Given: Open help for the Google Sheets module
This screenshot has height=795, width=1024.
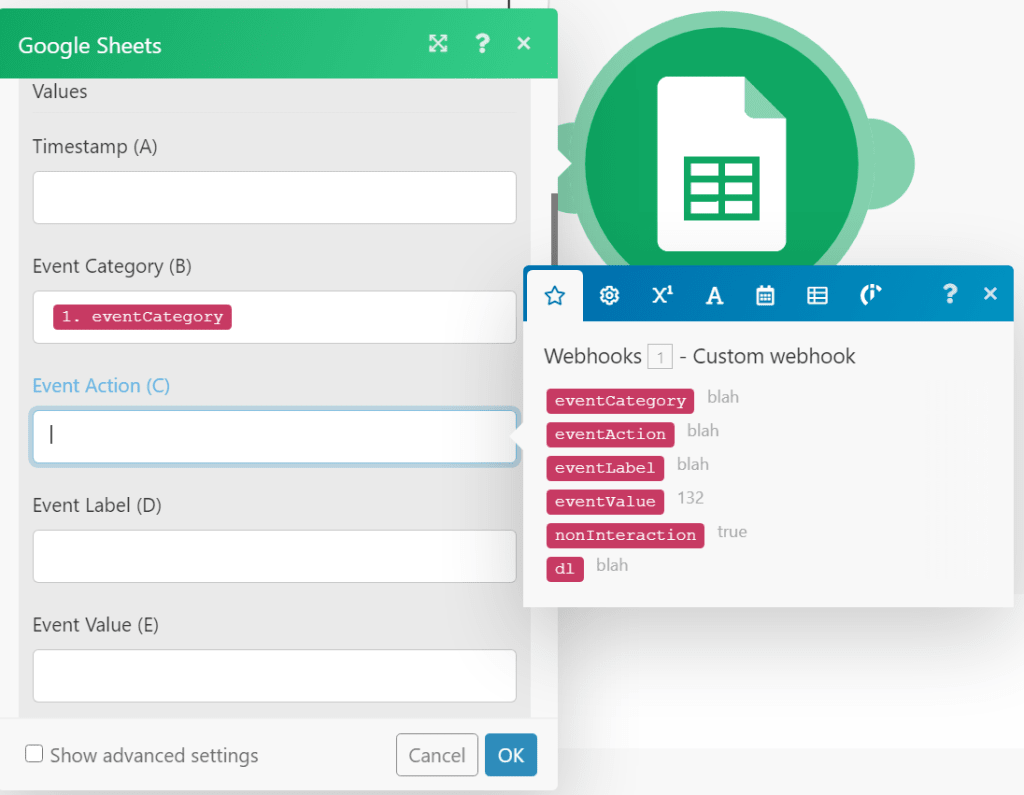Looking at the screenshot, I should point(482,44).
